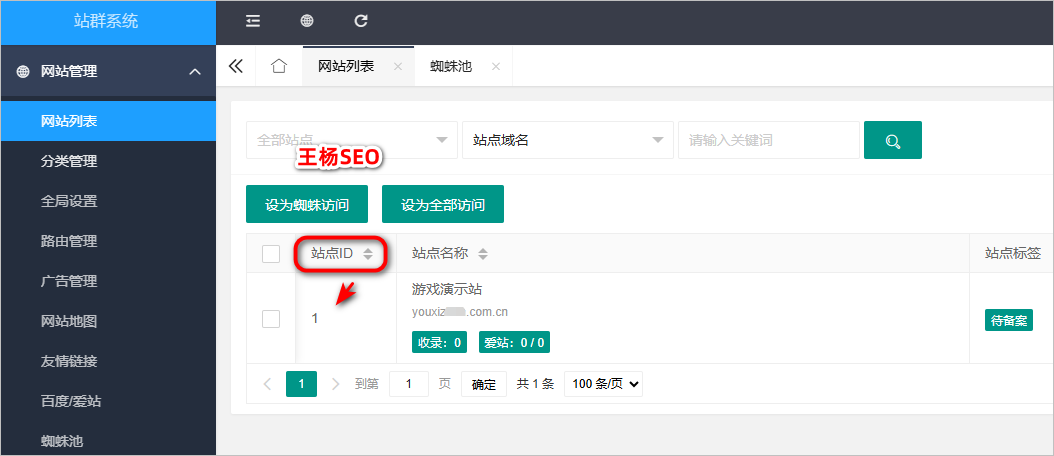
Task: Switch to the 网站列表 tab
Action: click(x=346, y=67)
